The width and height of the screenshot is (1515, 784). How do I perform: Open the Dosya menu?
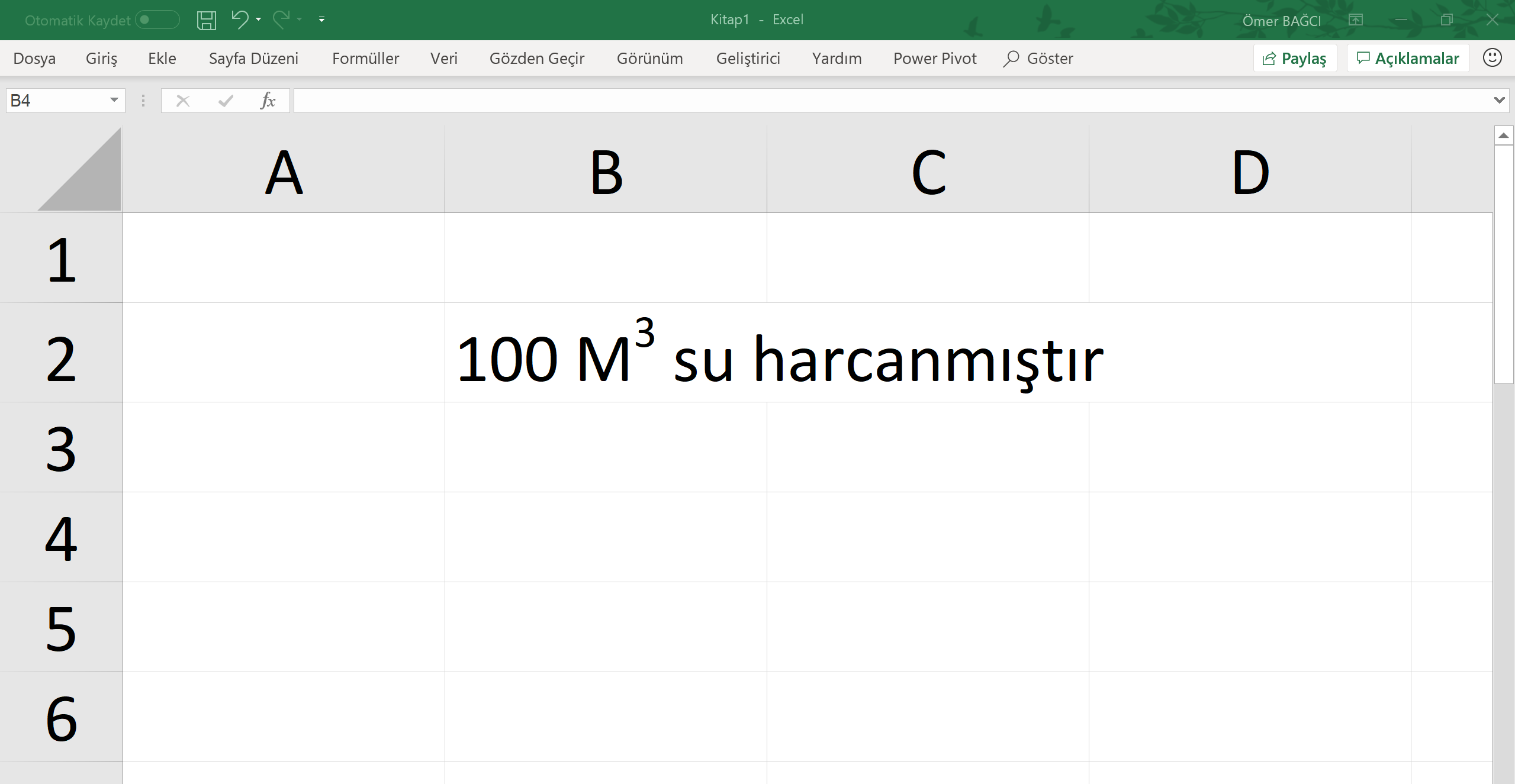[x=34, y=58]
